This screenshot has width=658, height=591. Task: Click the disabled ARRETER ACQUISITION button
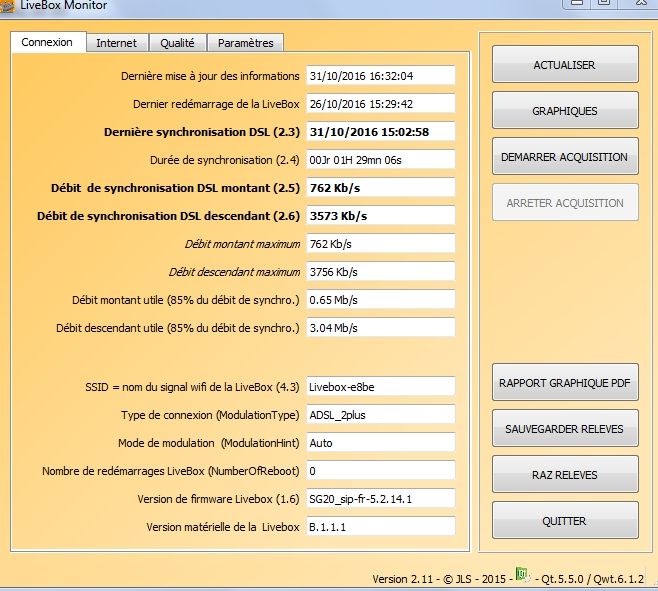pos(565,203)
